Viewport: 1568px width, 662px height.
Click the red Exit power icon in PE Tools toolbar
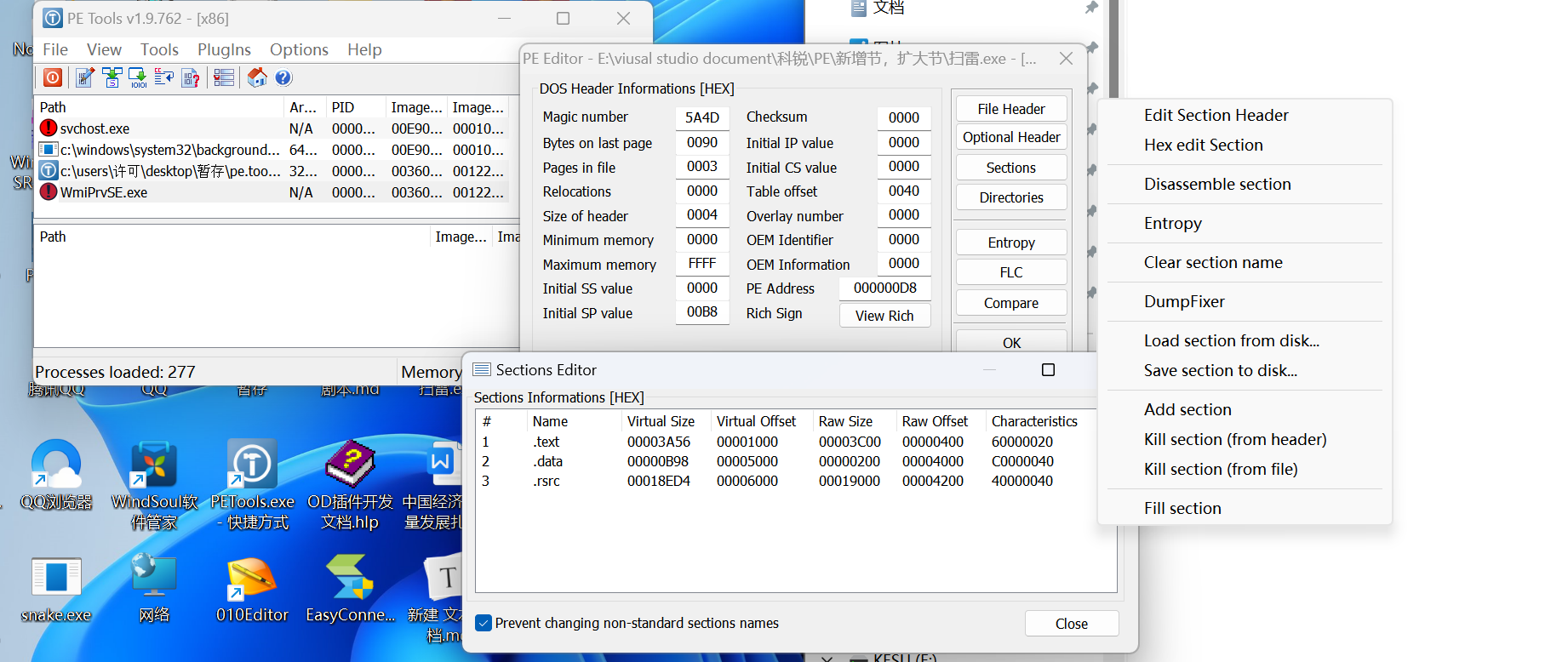53,78
